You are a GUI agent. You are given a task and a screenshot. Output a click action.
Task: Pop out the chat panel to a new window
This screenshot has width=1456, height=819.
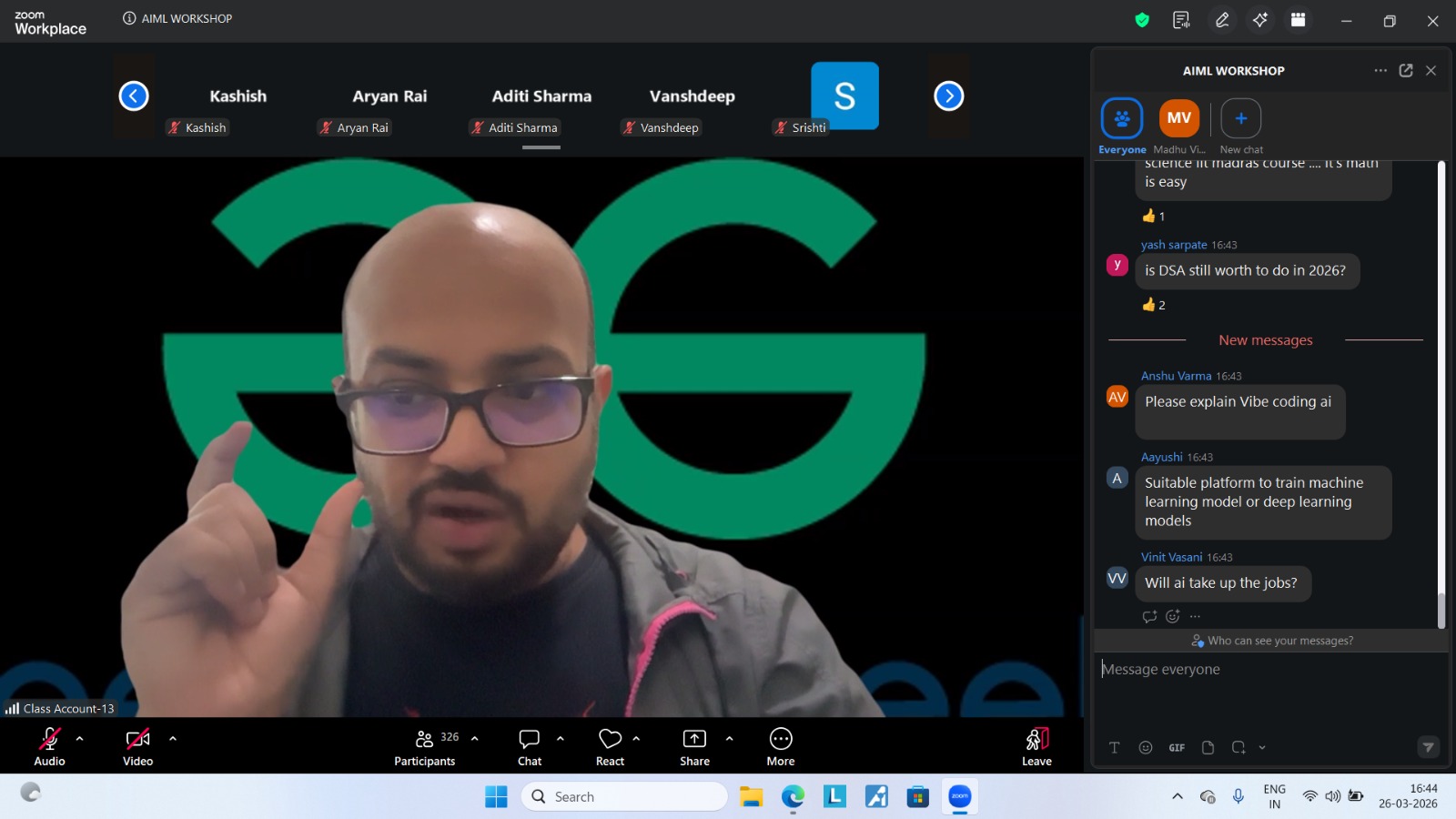click(x=1406, y=70)
